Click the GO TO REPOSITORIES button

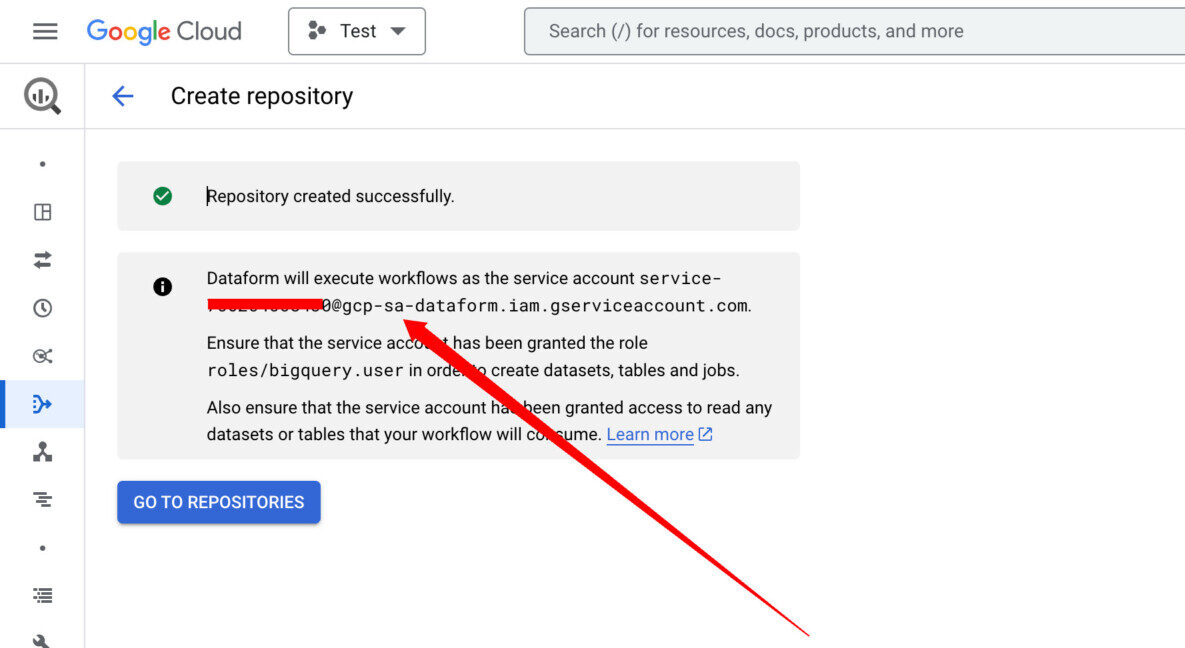pos(219,502)
